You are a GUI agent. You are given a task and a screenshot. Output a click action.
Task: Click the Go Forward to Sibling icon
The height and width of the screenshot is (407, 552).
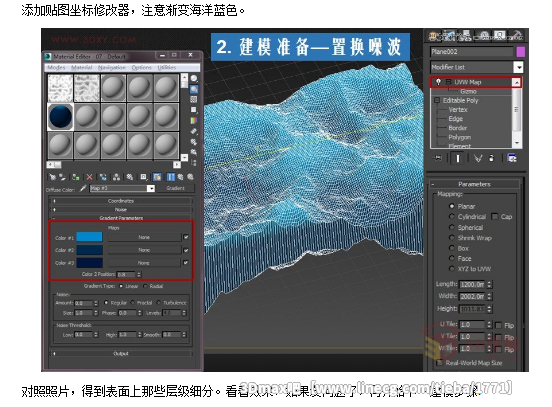pyautogui.click(x=190, y=177)
